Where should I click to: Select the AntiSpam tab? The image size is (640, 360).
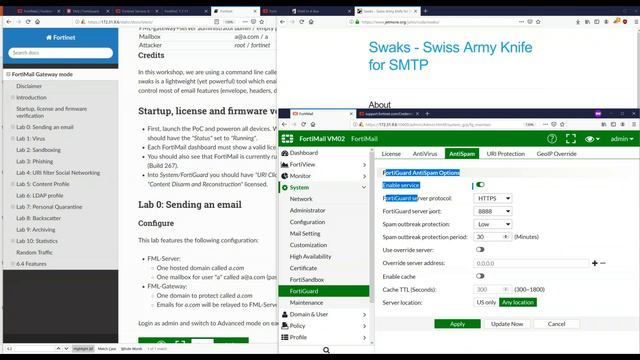[x=462, y=154]
